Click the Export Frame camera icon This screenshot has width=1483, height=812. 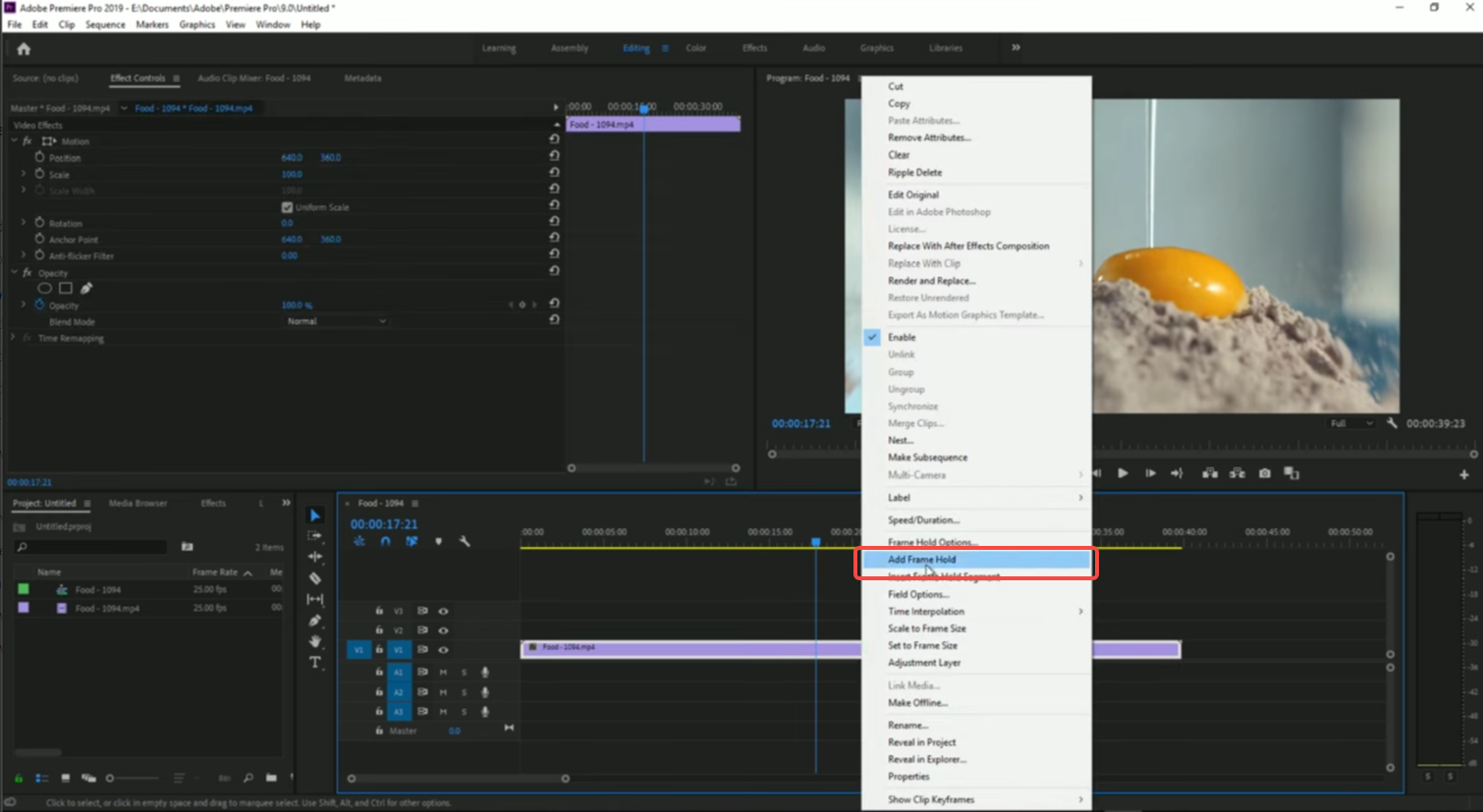pyautogui.click(x=1265, y=472)
